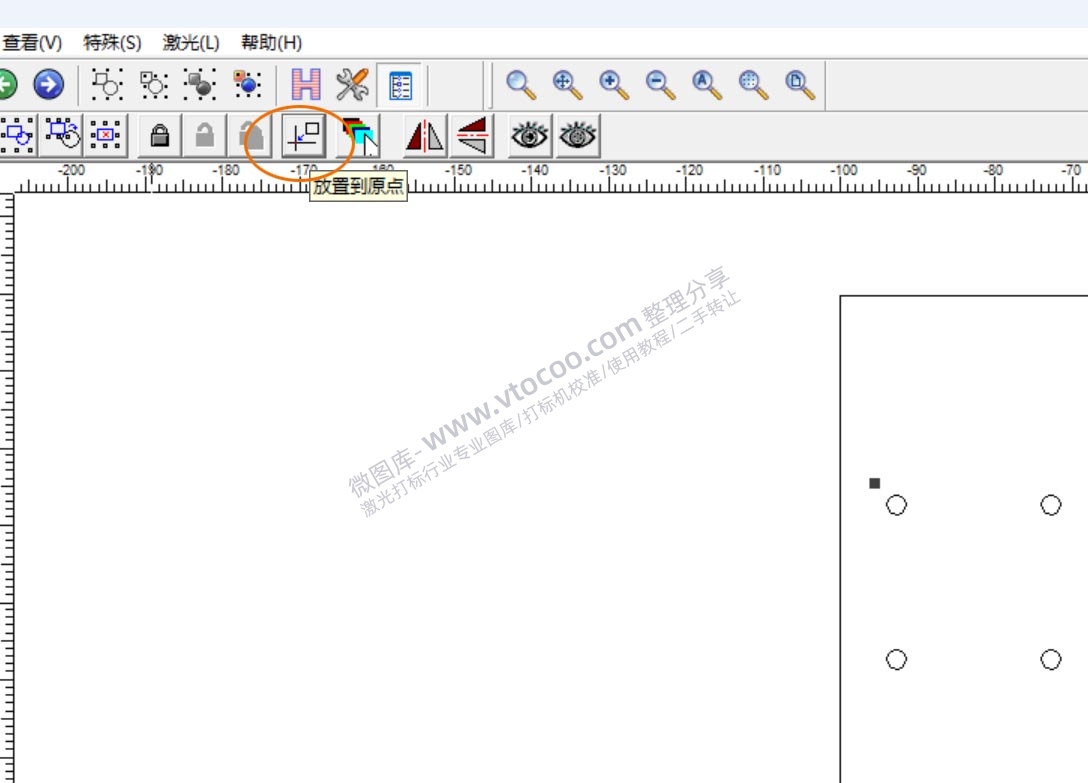Open the 帮助(H) menu
Image resolution: width=1088 pixels, height=783 pixels.
[x=271, y=43]
